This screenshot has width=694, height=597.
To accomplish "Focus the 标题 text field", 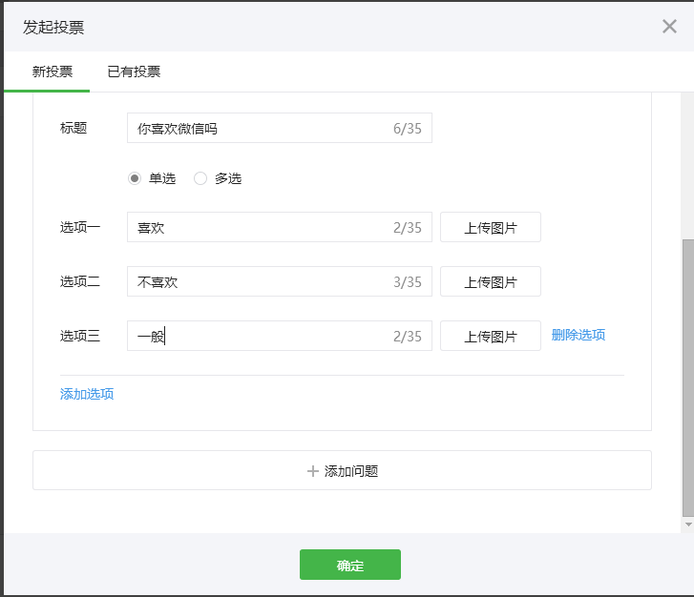I will coord(262,128).
